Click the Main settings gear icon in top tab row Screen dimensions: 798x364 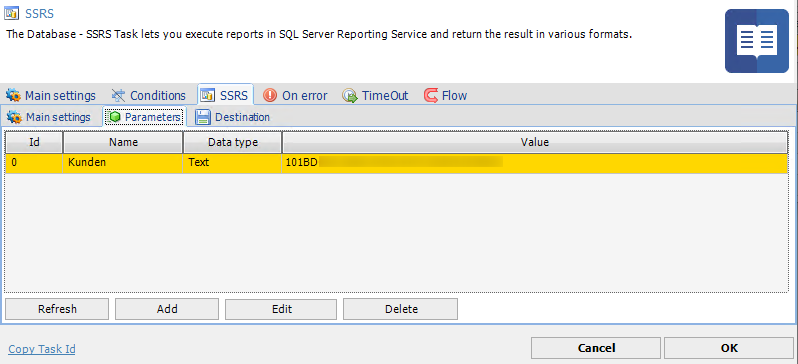pos(14,95)
